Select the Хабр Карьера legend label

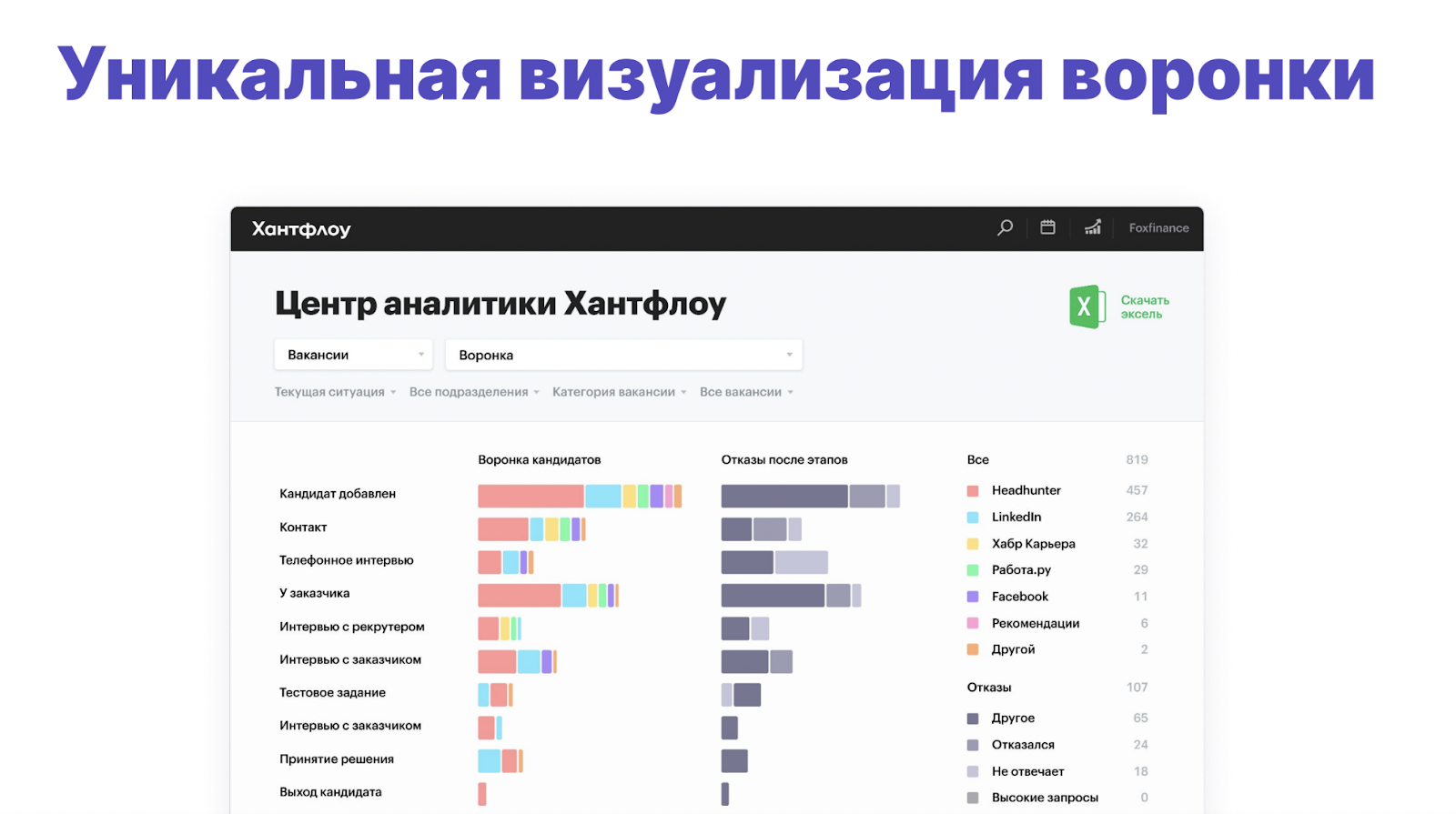(x=1034, y=544)
